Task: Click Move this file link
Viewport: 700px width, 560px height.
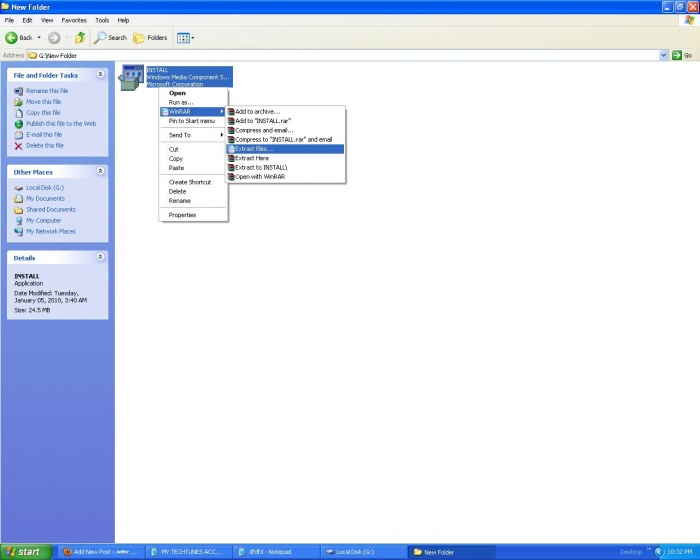Action: tap(43, 102)
